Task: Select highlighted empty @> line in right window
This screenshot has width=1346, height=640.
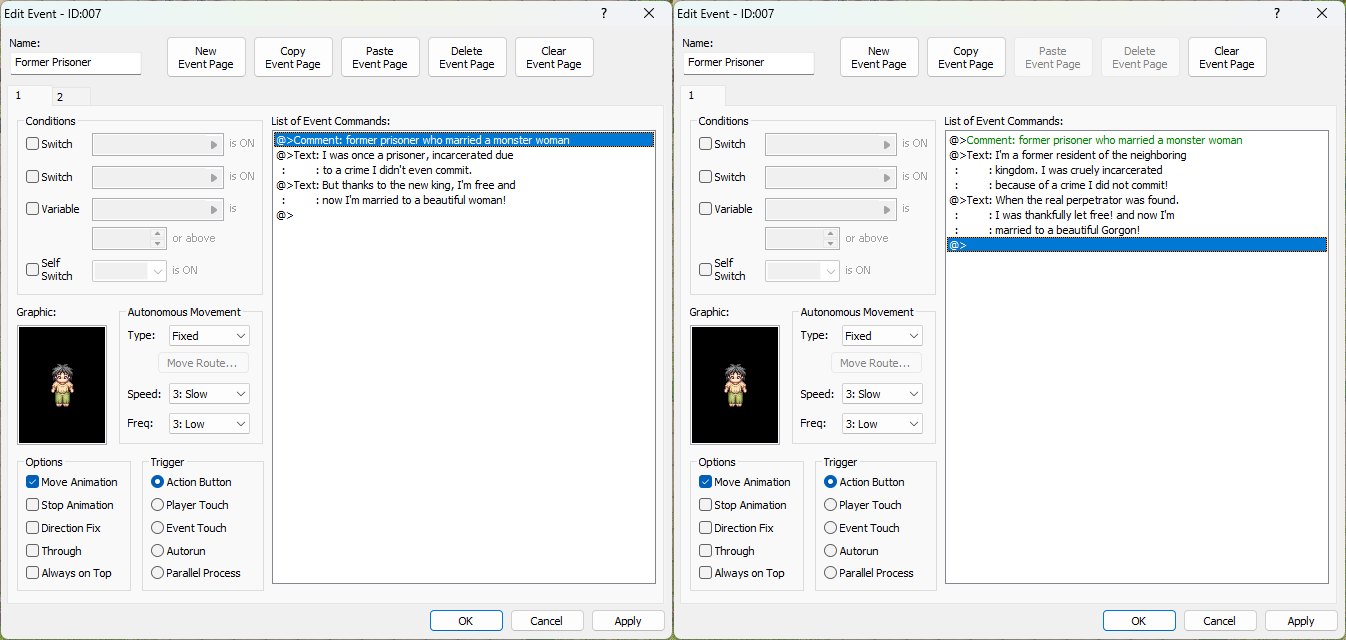Action: pos(1137,245)
